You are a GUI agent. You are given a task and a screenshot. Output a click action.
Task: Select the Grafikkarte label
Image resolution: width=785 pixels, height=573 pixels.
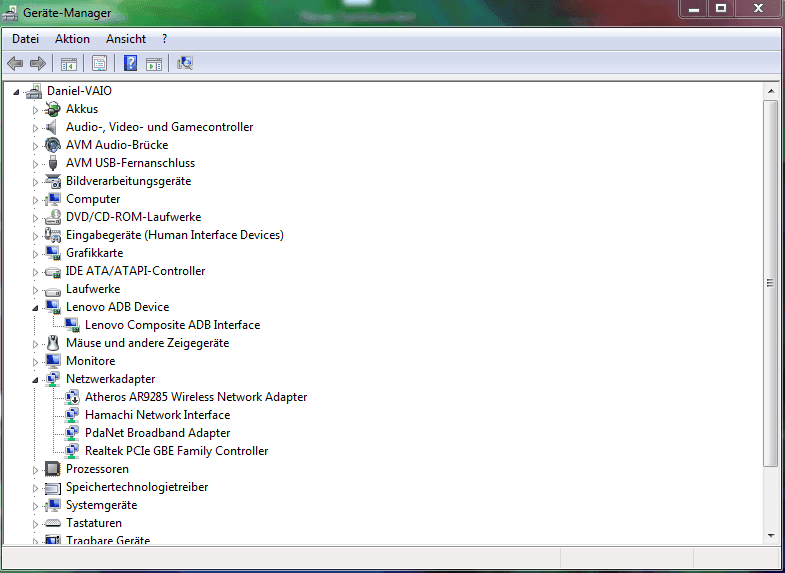pos(94,253)
